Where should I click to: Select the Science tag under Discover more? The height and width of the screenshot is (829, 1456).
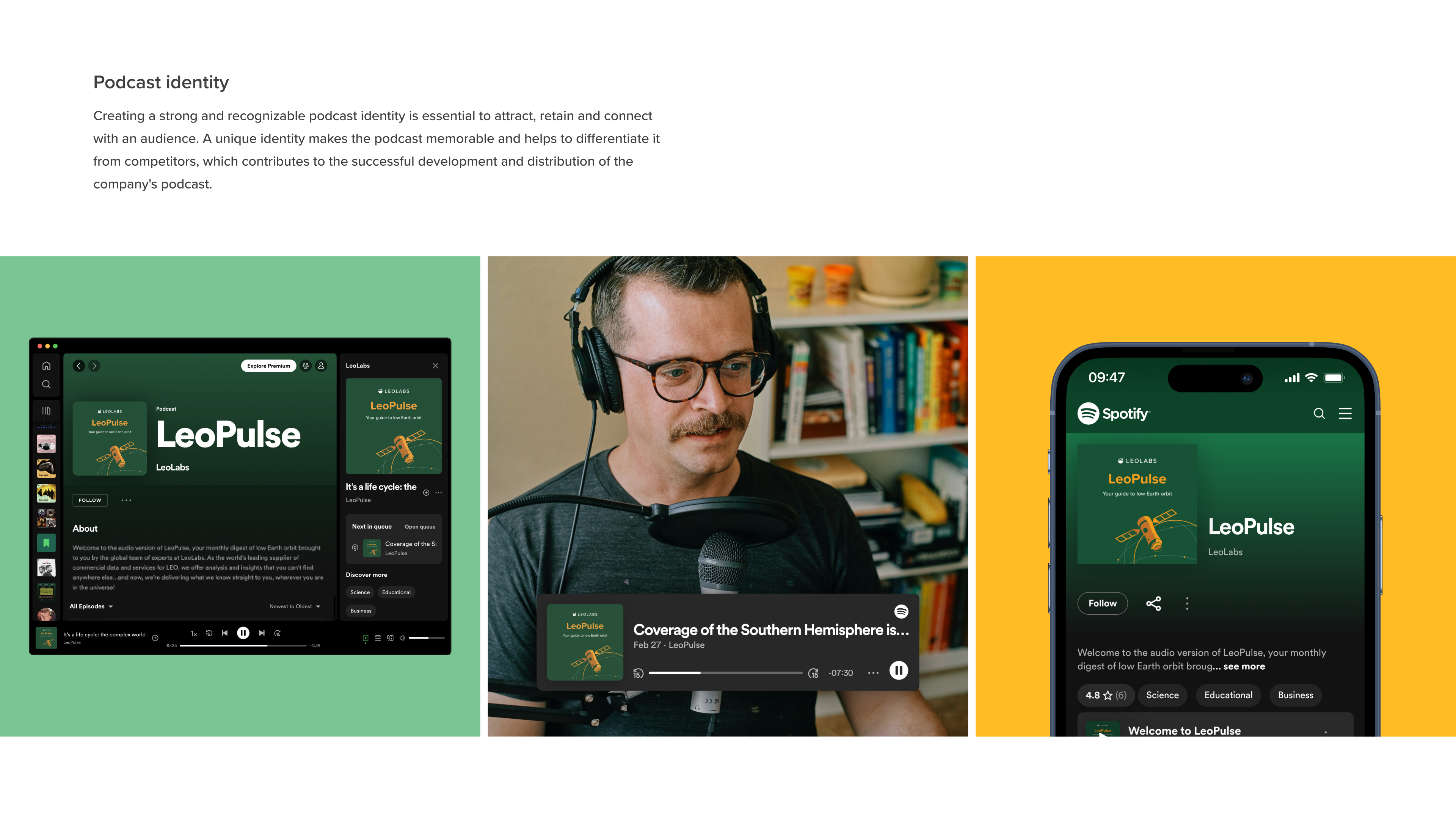click(360, 592)
